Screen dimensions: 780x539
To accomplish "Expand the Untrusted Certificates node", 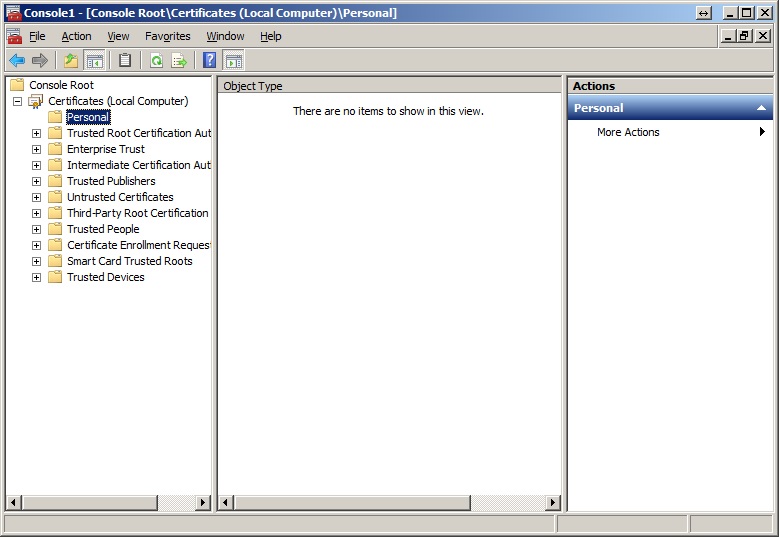I will pyautogui.click(x=36, y=197).
